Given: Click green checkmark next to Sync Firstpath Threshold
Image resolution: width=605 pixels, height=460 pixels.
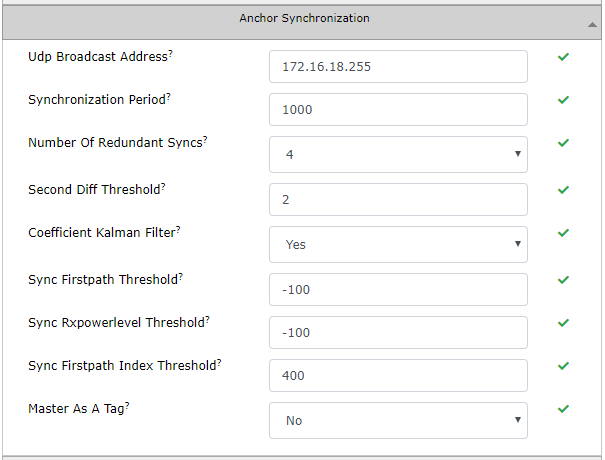Looking at the screenshot, I should tap(563, 280).
